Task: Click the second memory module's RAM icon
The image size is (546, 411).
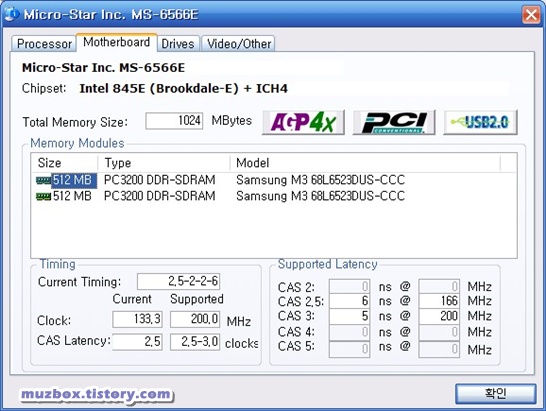Action: (44, 196)
